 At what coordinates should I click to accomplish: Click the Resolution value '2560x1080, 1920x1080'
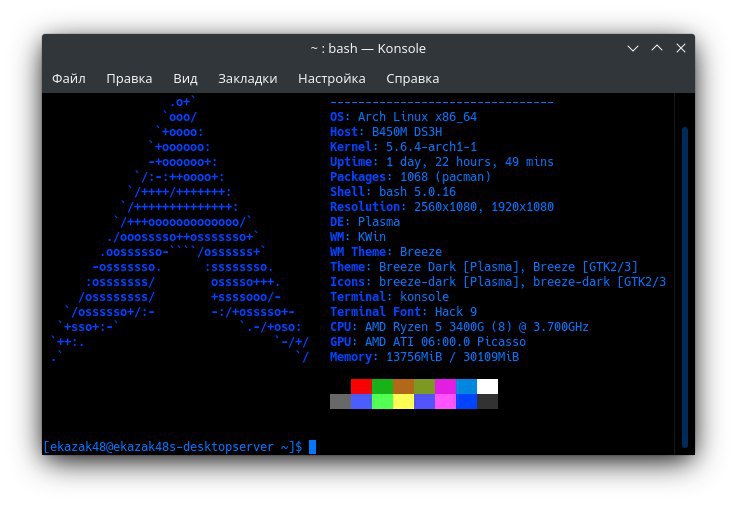coord(484,207)
